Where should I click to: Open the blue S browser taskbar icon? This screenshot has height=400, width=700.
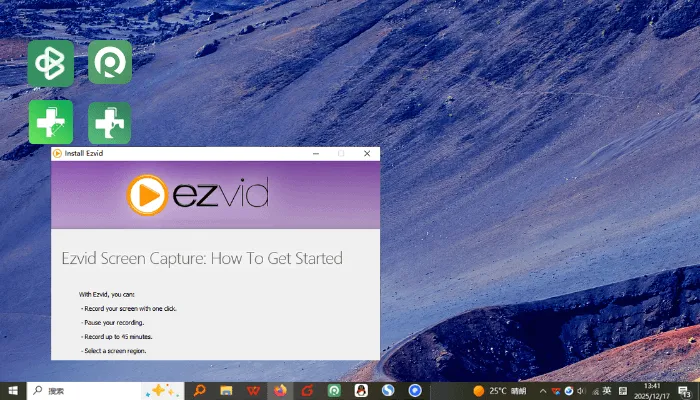click(388, 391)
